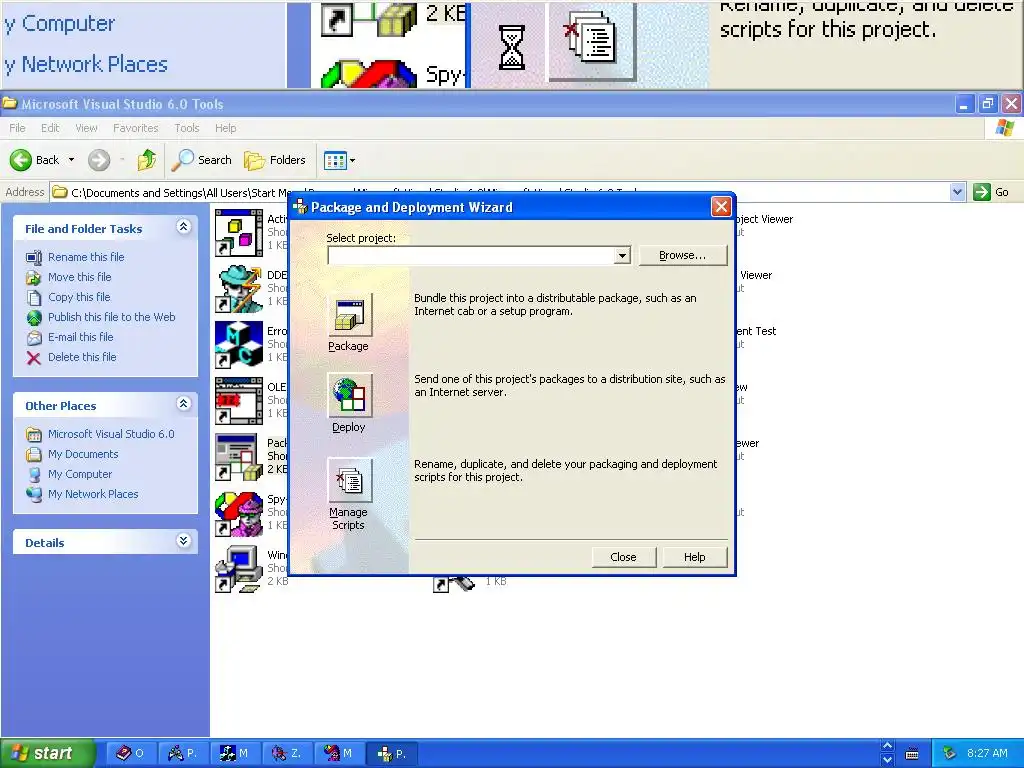Go to My Documents in Other Places
This screenshot has height=768, width=1024.
83,454
